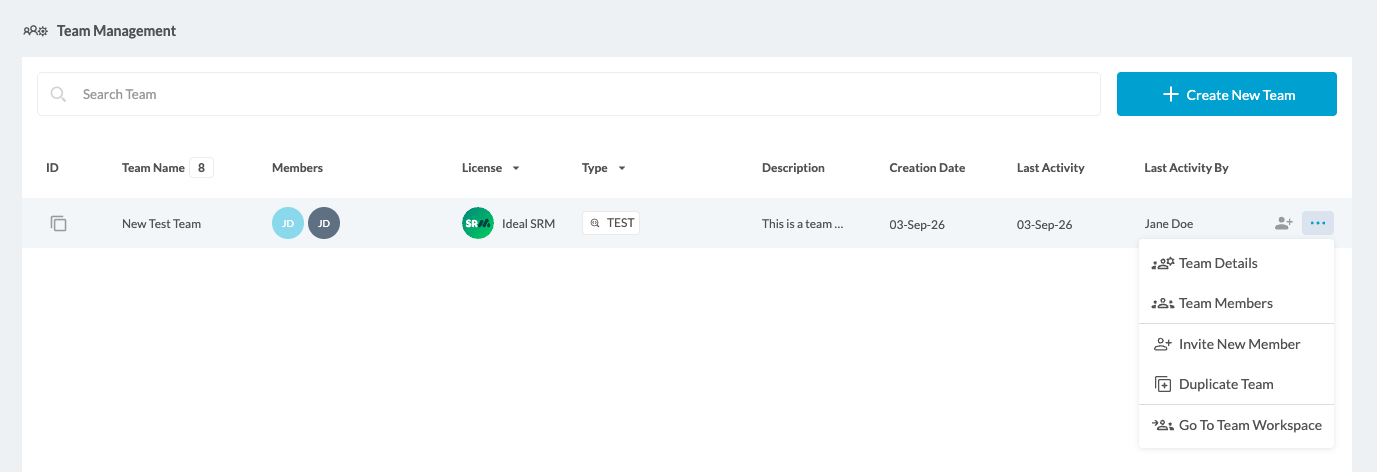
Task: Click the team count badge showing 8
Action: click(x=201, y=168)
